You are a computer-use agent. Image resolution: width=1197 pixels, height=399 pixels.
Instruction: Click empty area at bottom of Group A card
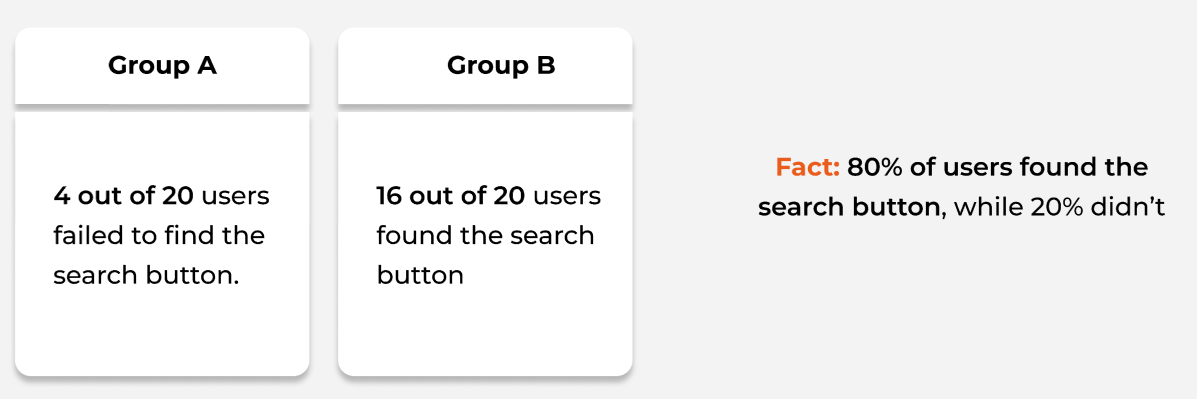click(162, 336)
